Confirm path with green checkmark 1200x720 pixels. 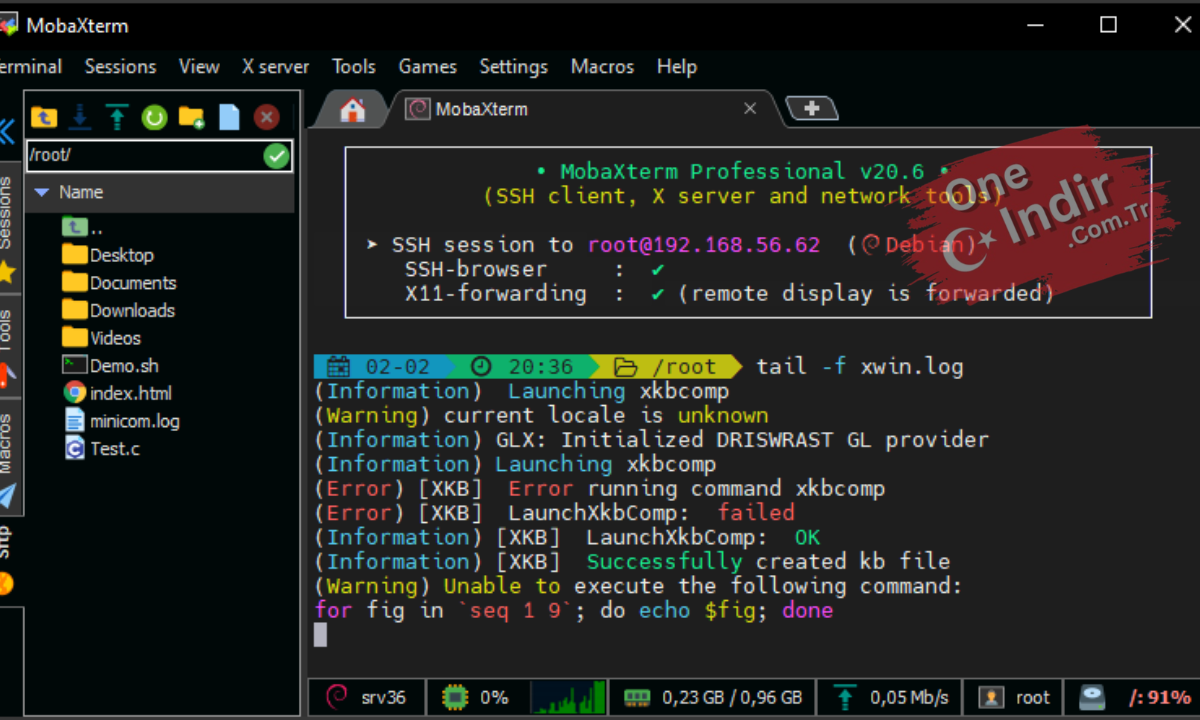tap(276, 156)
